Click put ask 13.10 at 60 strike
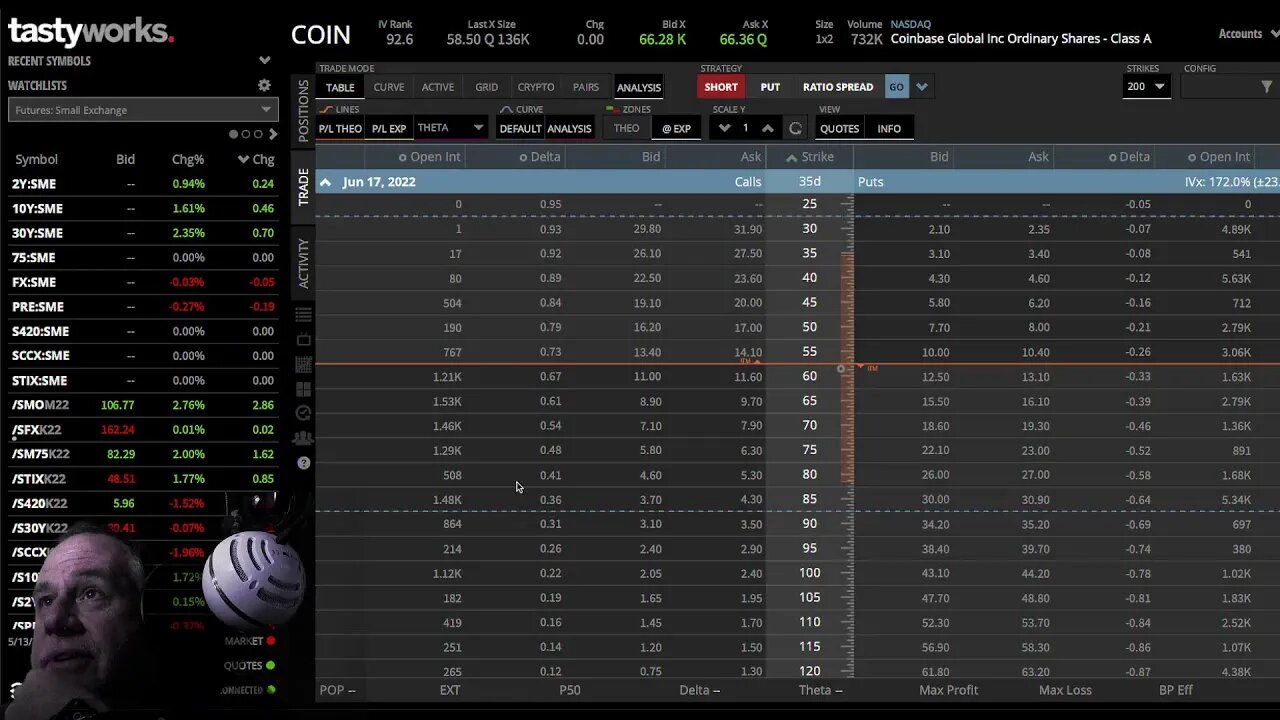 1036,377
